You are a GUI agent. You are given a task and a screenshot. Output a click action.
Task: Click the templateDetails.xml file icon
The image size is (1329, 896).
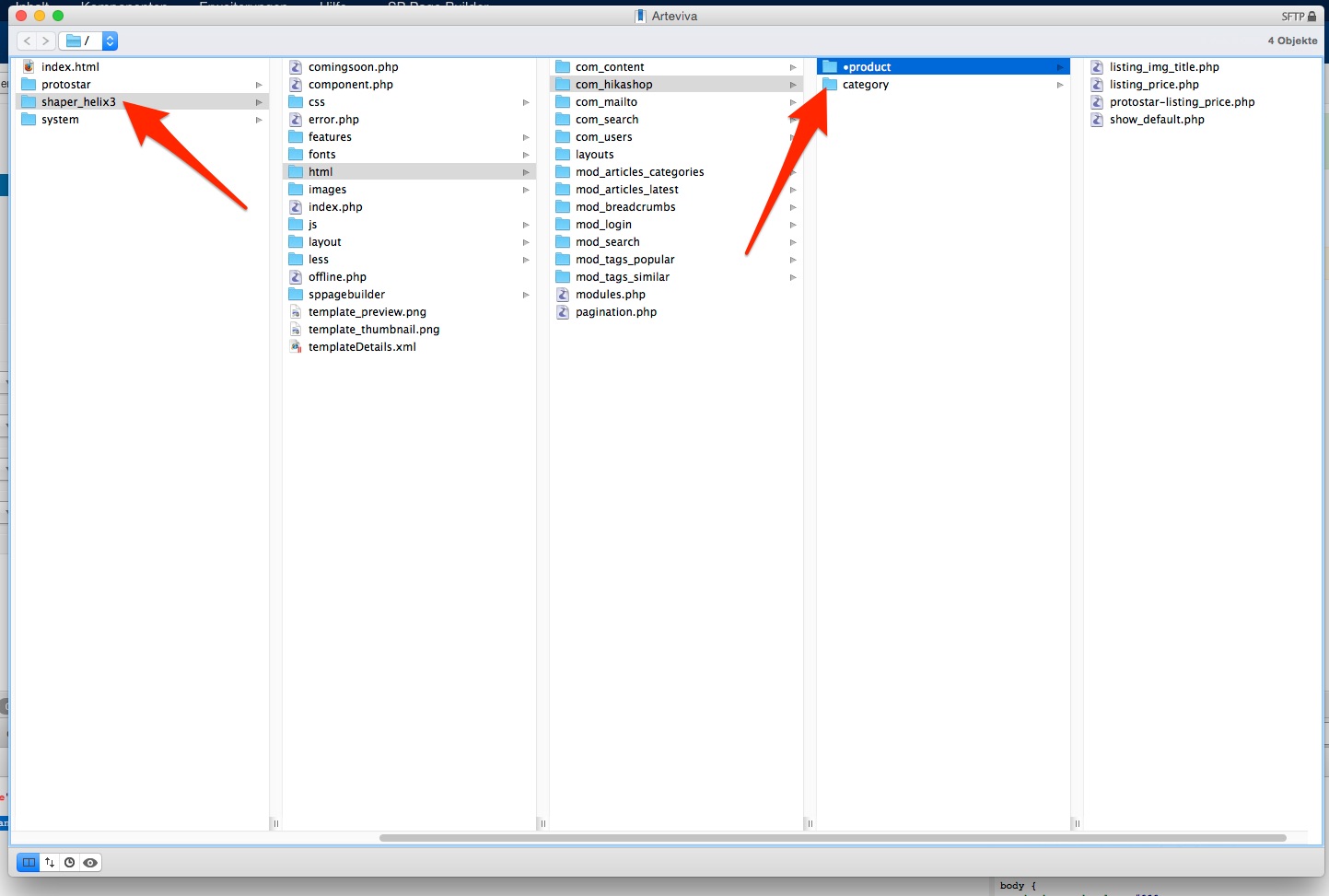(x=296, y=347)
